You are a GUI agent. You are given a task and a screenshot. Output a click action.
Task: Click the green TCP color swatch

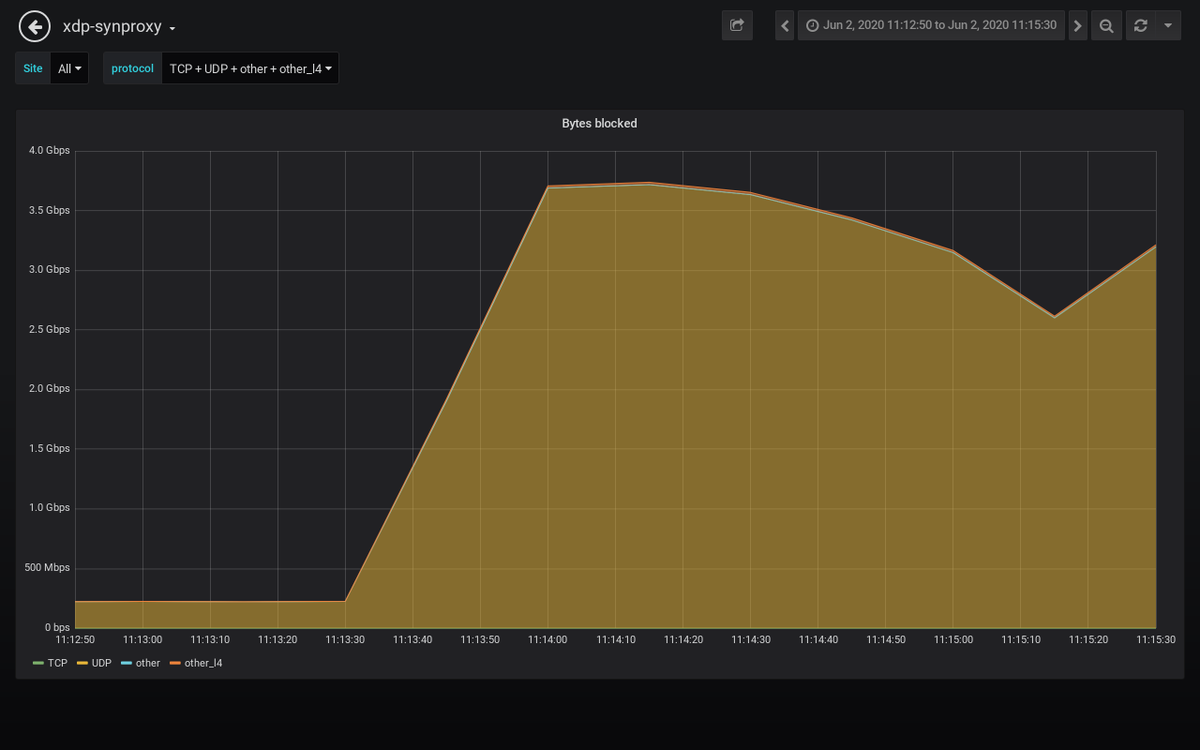pos(41,663)
